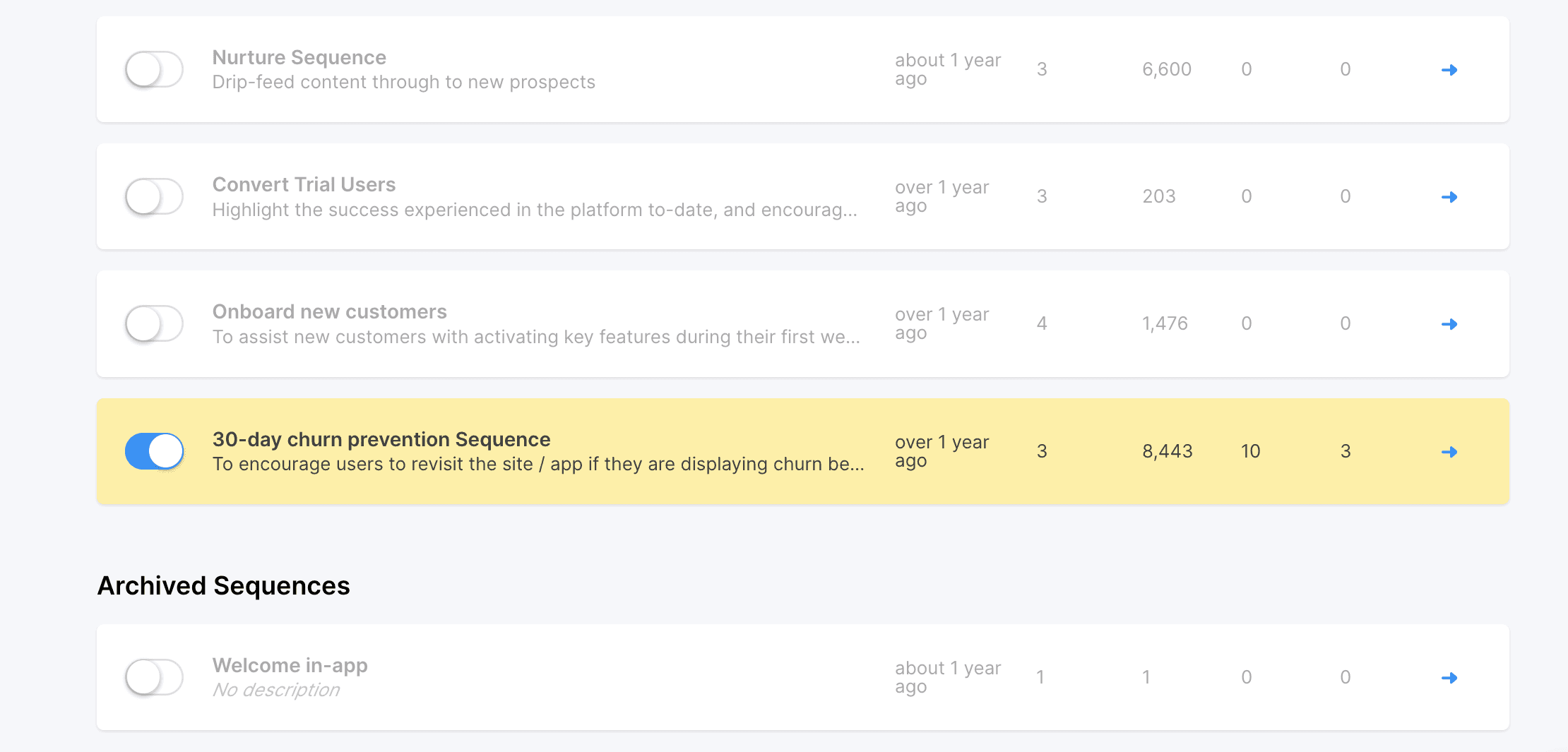Open 30-day churn prevention Sequence title
The height and width of the screenshot is (752, 1568).
[381, 439]
